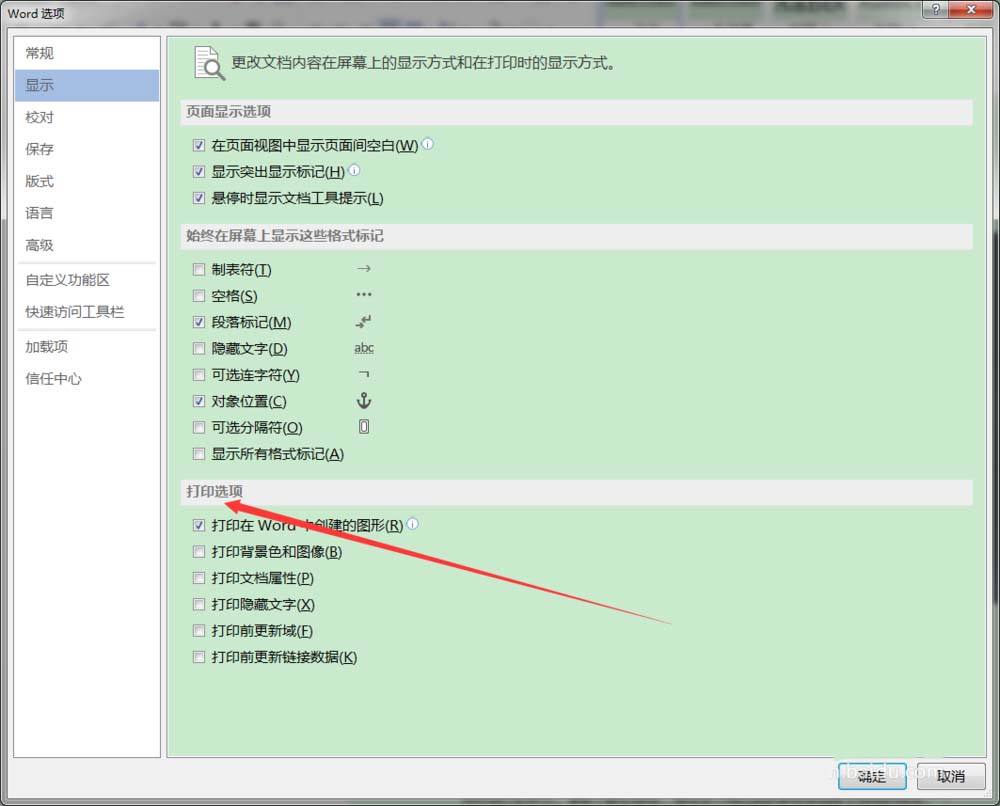The width and height of the screenshot is (1000, 806).
Task: Click the info icon beside 打印在Word中创建的图形
Action: click(413, 524)
